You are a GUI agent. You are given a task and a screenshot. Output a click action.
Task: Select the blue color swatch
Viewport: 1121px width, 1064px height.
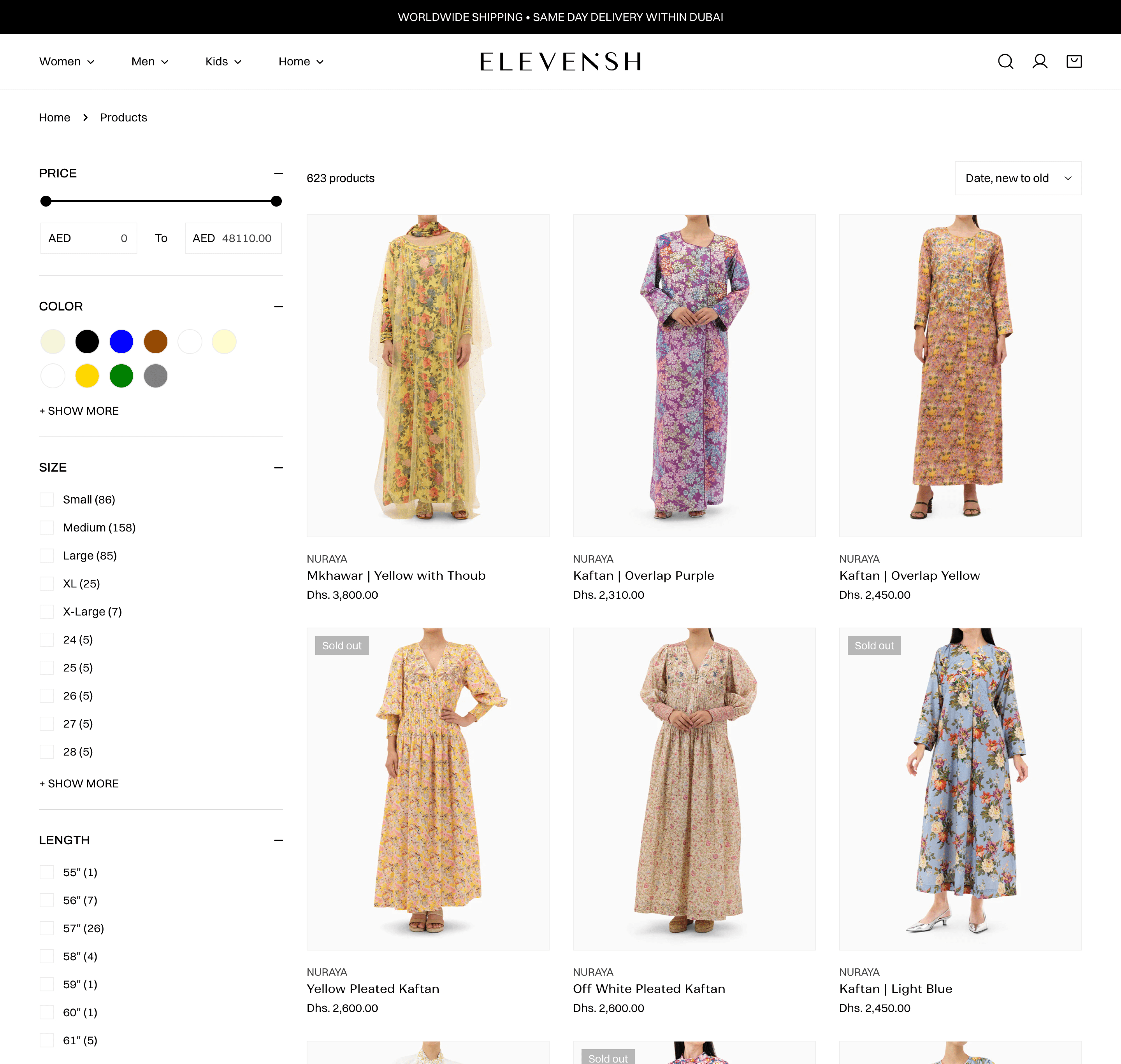pos(121,341)
